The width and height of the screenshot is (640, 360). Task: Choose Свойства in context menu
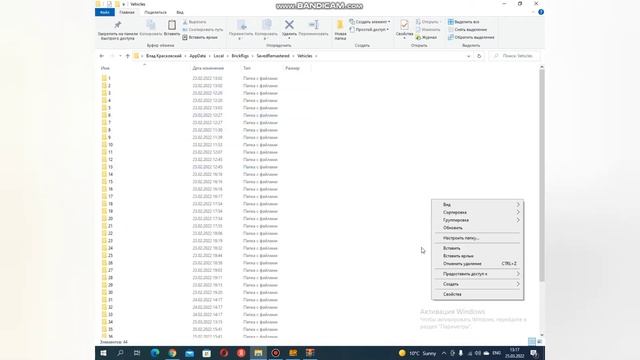478,294
